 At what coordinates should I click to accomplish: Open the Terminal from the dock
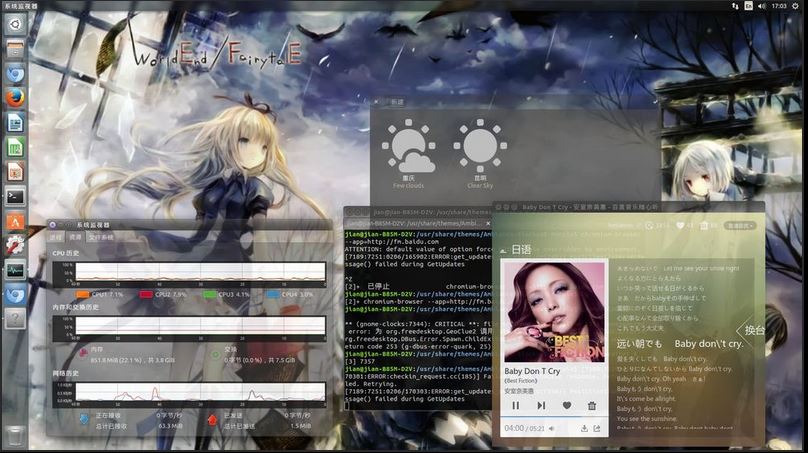(15, 196)
